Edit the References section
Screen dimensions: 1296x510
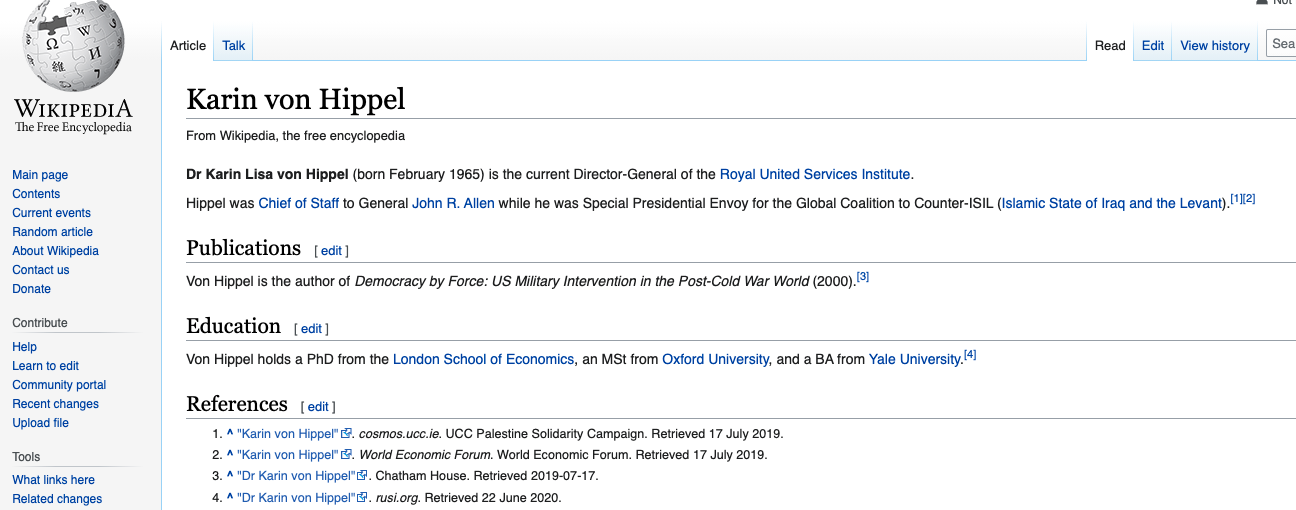[318, 407]
